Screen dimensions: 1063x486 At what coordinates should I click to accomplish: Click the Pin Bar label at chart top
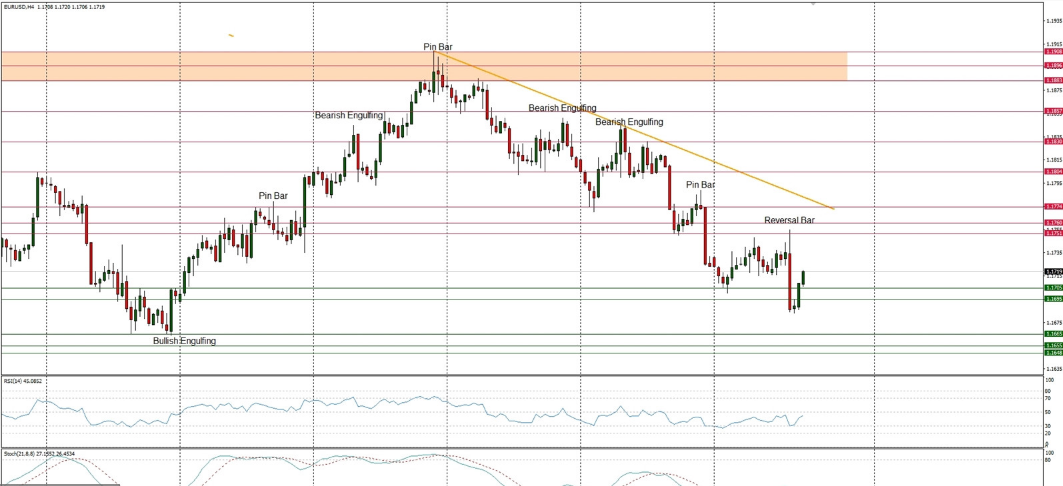click(x=438, y=47)
